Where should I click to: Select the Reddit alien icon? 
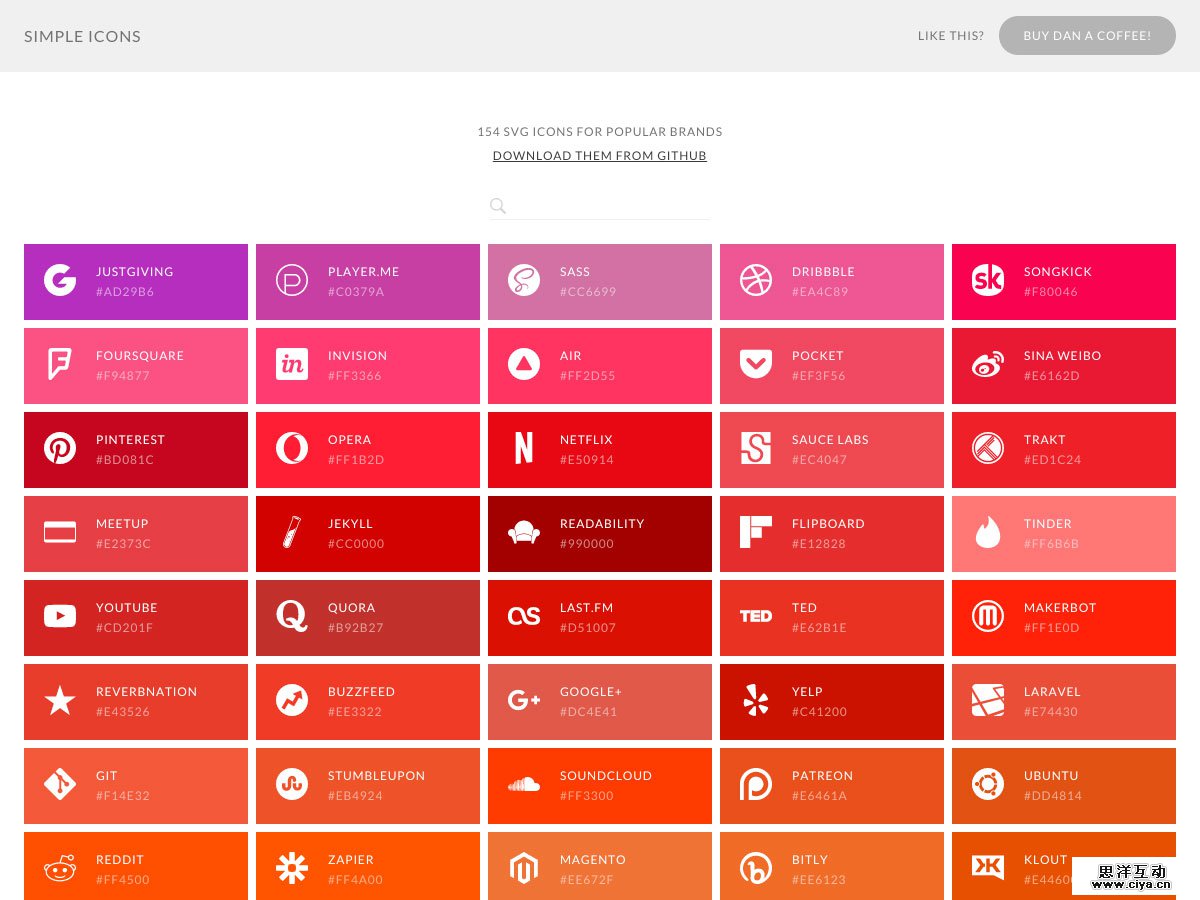[x=60, y=868]
